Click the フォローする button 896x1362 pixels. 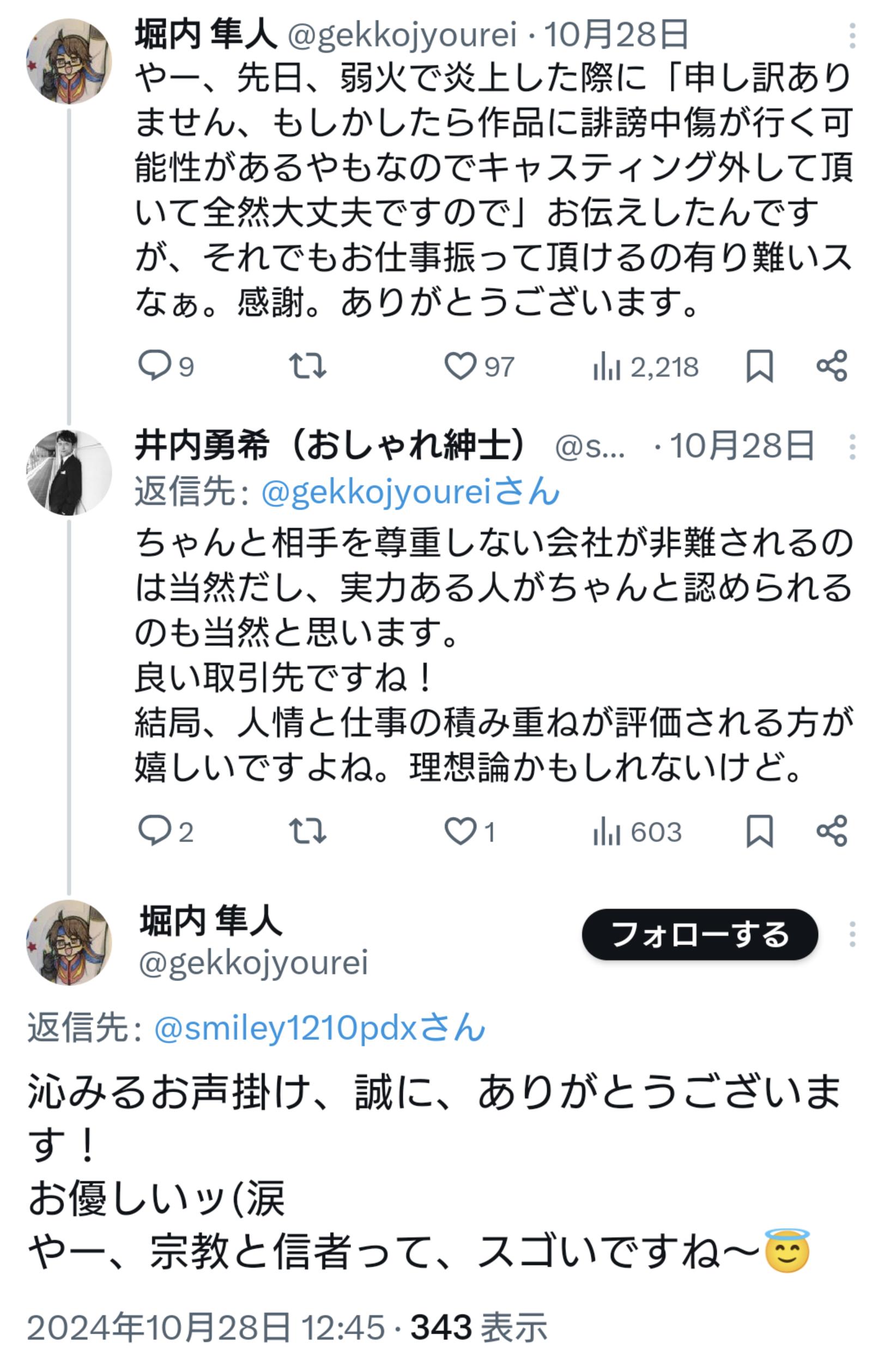coord(699,935)
